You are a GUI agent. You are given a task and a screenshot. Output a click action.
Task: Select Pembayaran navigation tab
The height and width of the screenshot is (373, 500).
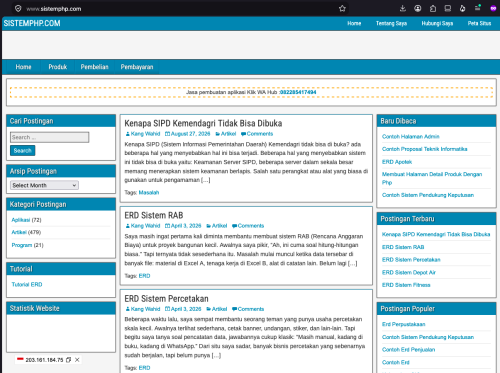[137, 67]
